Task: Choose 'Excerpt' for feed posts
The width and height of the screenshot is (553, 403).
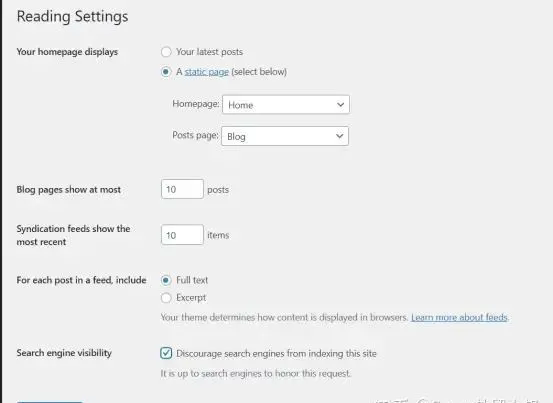Action: pyautogui.click(x=166, y=298)
